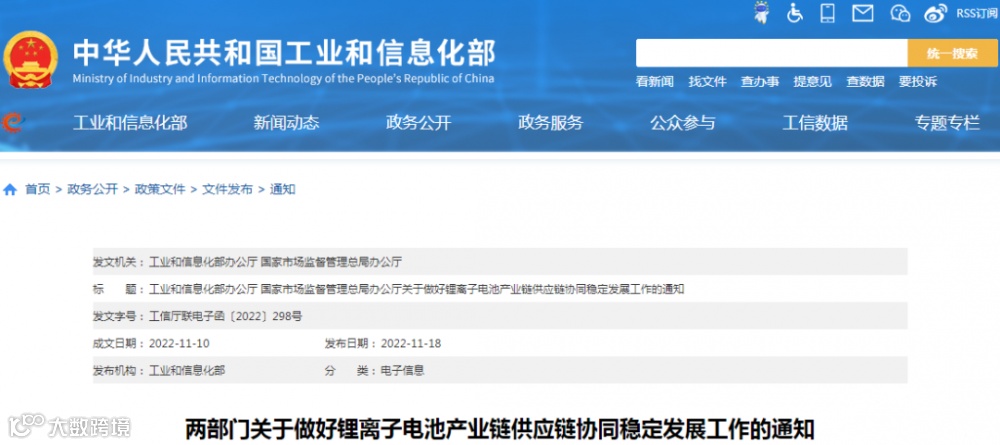This screenshot has width=1000, height=445.
Task: Go to 政务公开 in the breadcrumb
Action: point(92,189)
